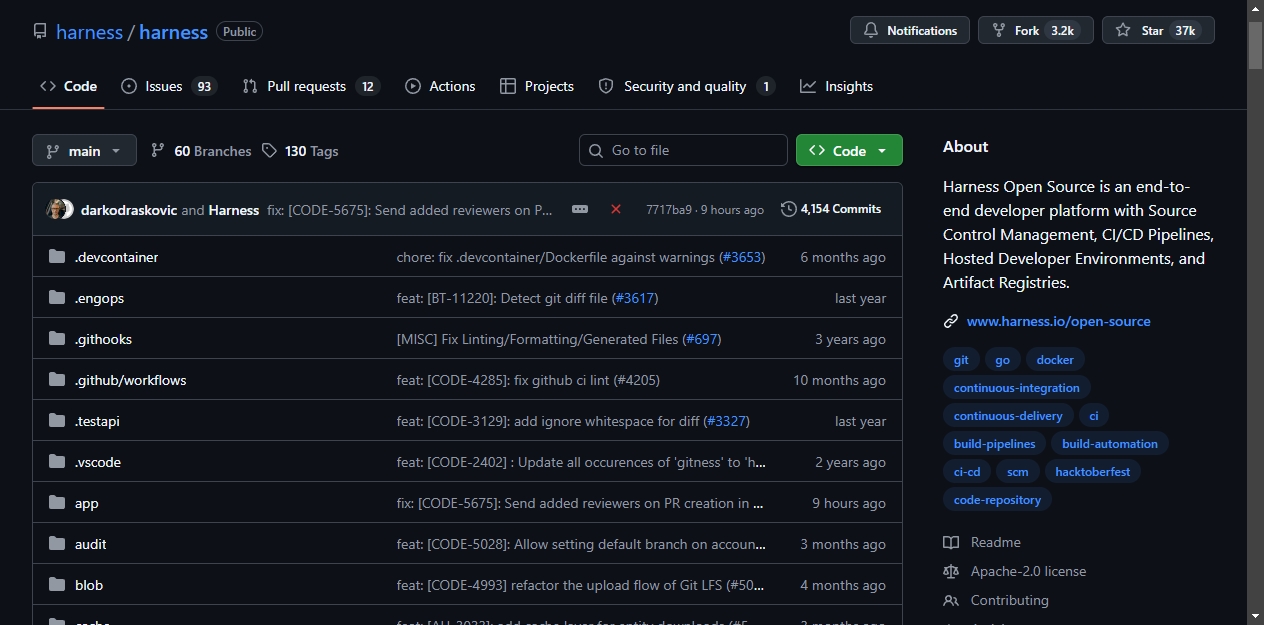Fork the repository with the Fork button
Screen dimensions: 1264x625
(x=1036, y=30)
